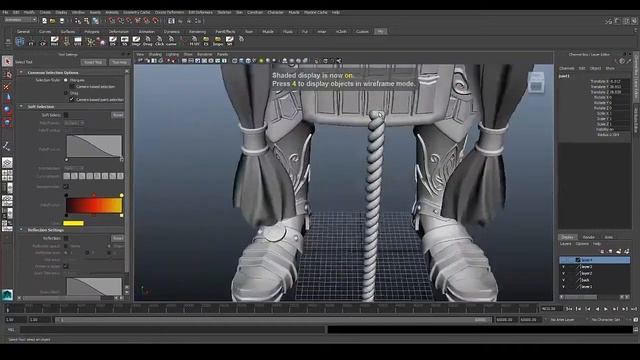640x360 pixels.
Task: Click the yellow Color swatch
Action: (x=73, y=223)
